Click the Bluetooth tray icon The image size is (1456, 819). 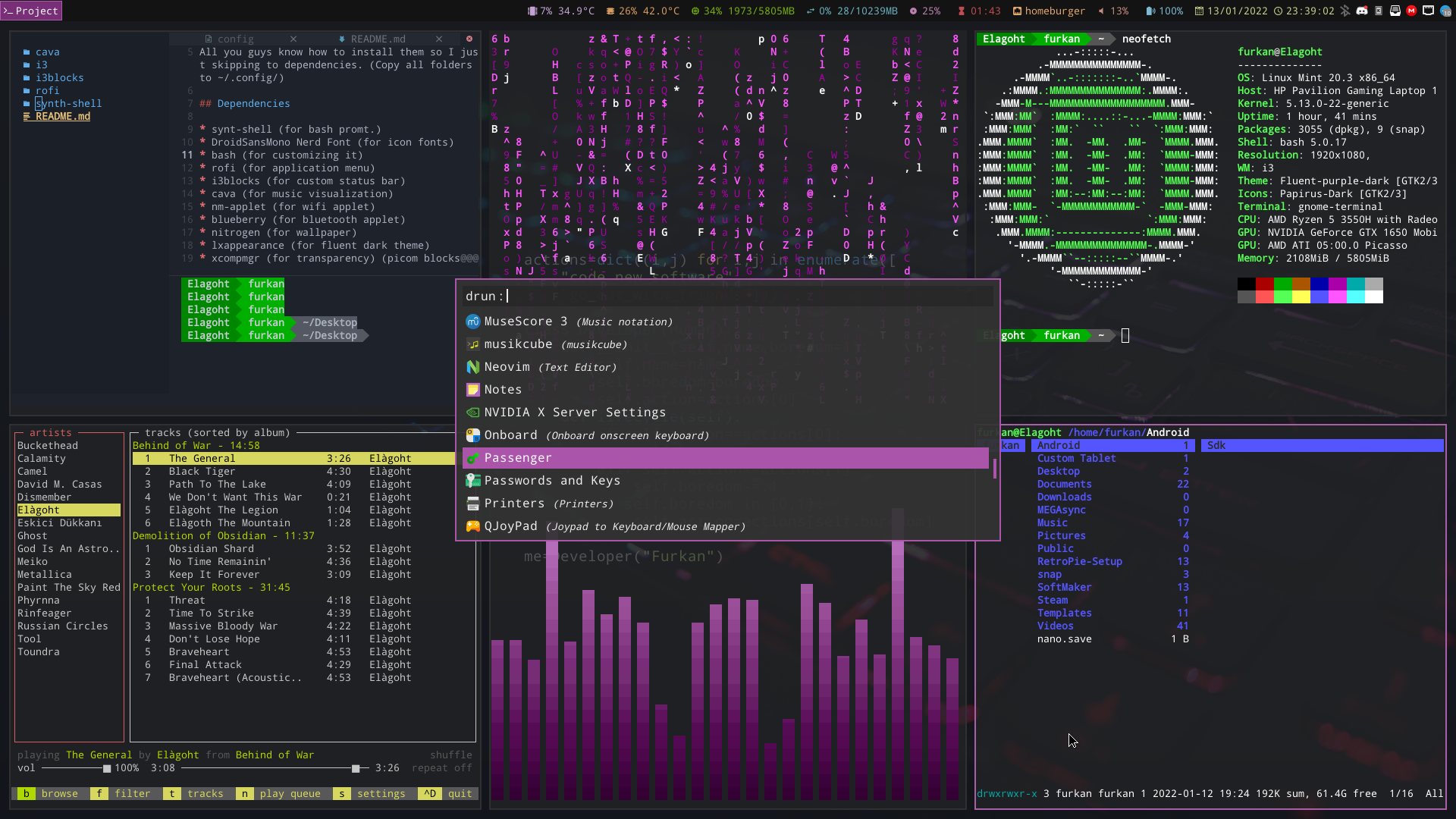1345,11
